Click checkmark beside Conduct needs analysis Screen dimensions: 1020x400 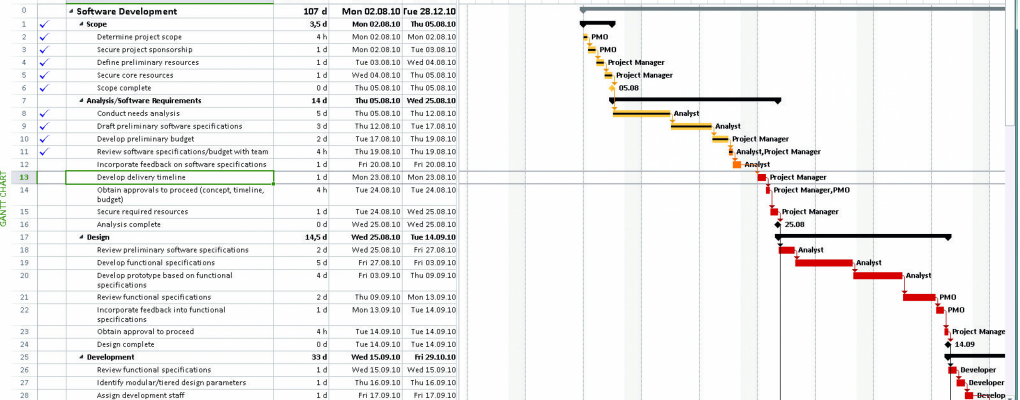42,113
